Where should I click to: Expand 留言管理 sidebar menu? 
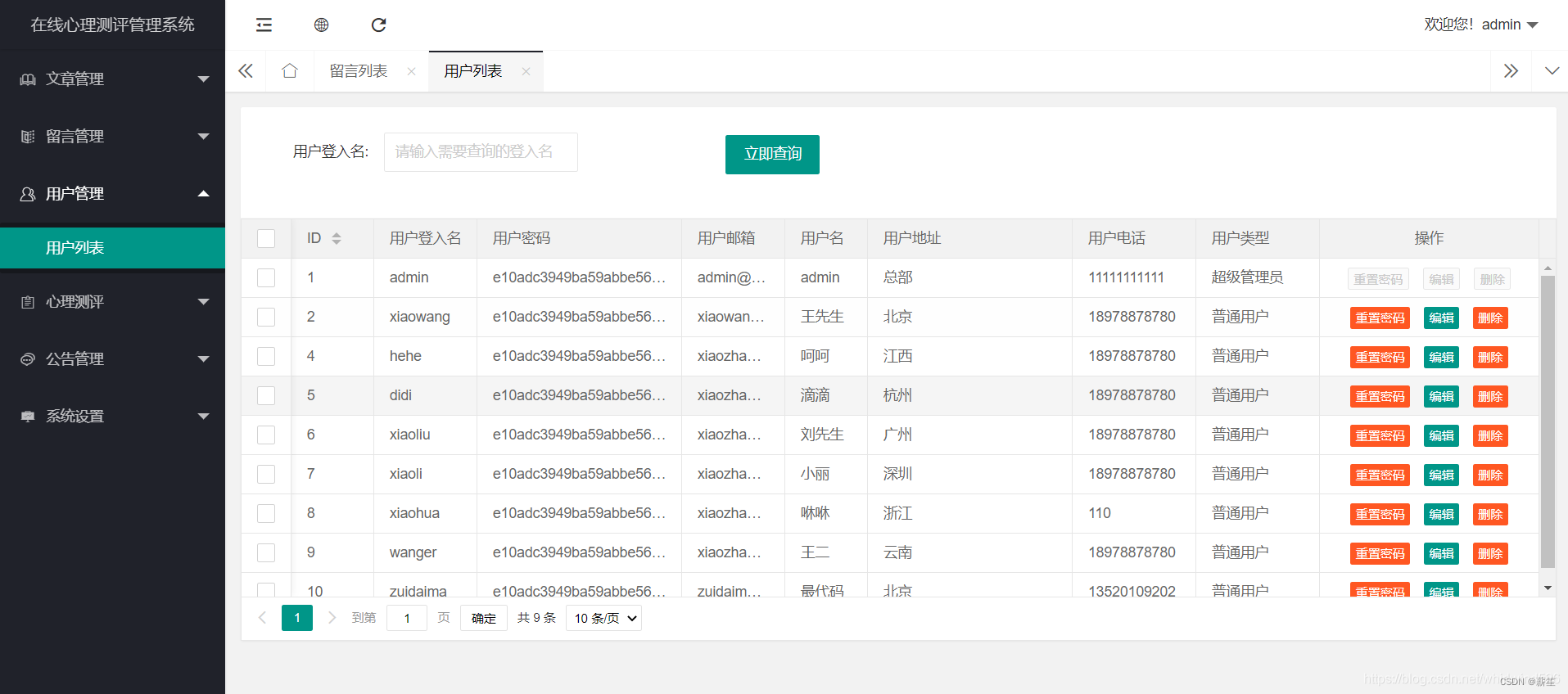[113, 137]
